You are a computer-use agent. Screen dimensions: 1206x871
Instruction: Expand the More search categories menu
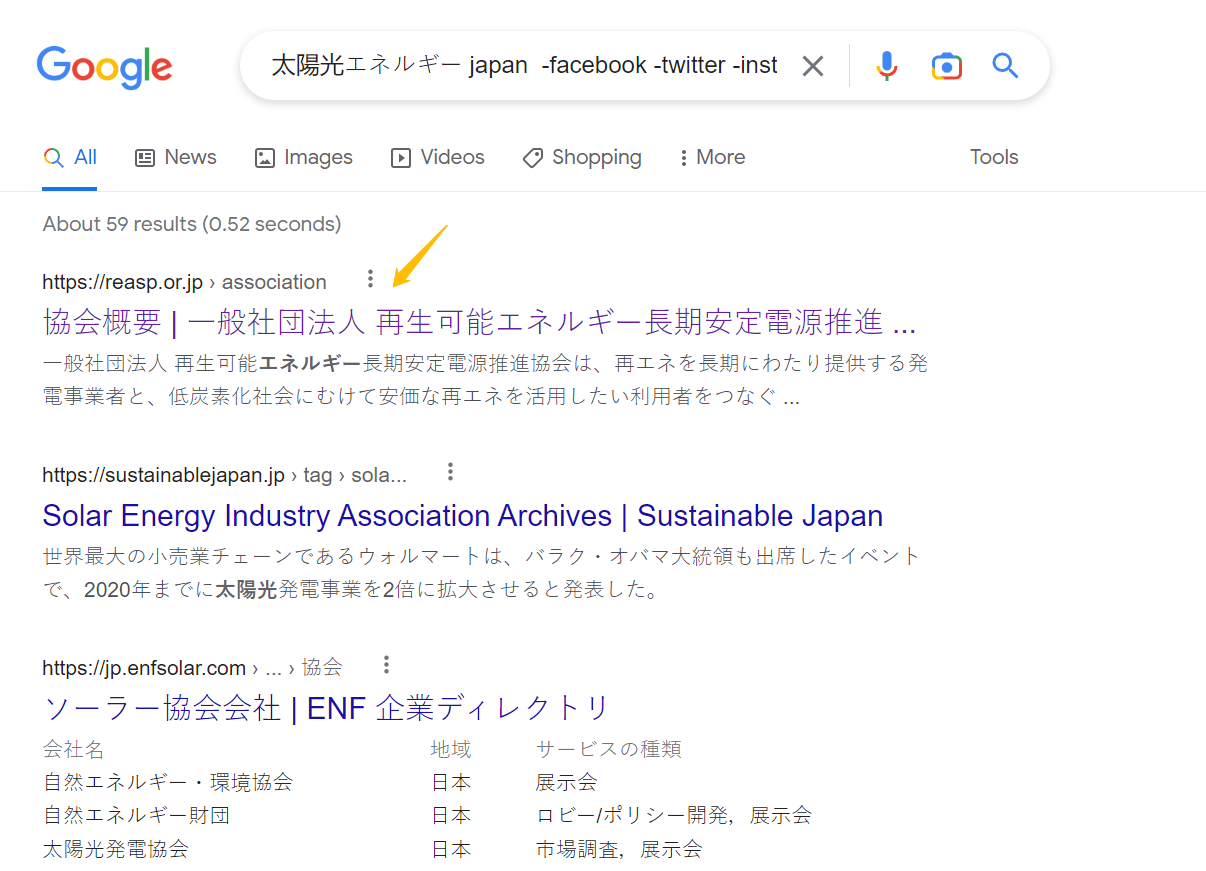712,157
